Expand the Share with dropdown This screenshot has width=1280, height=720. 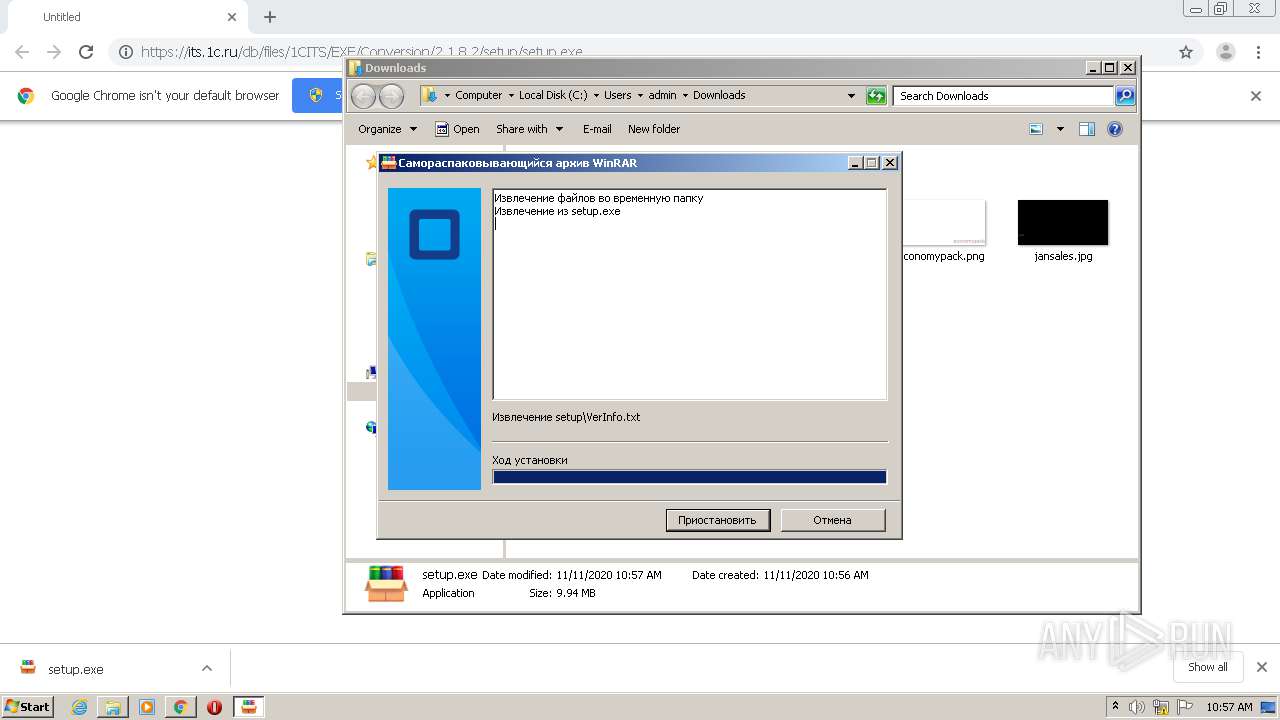pyautogui.click(x=530, y=129)
